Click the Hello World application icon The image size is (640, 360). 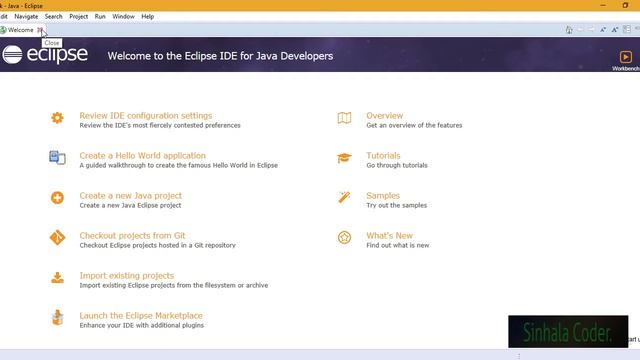(x=57, y=158)
